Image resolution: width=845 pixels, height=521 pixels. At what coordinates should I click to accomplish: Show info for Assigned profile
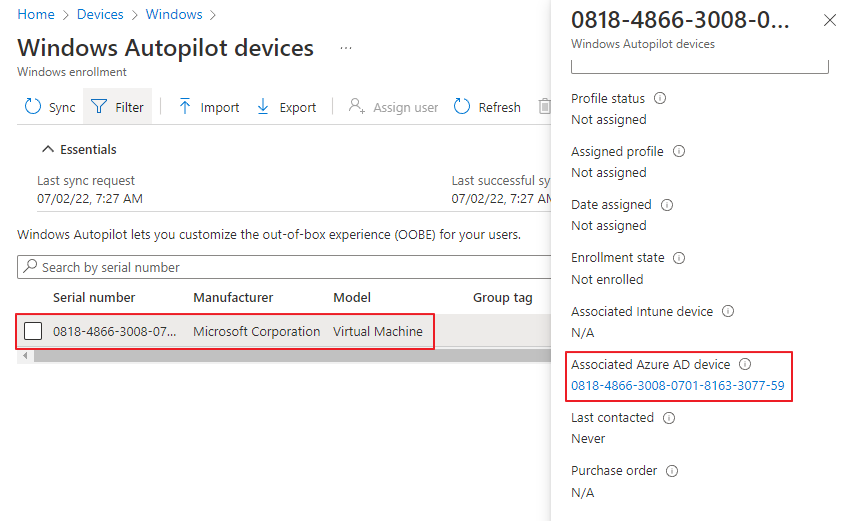tap(678, 151)
